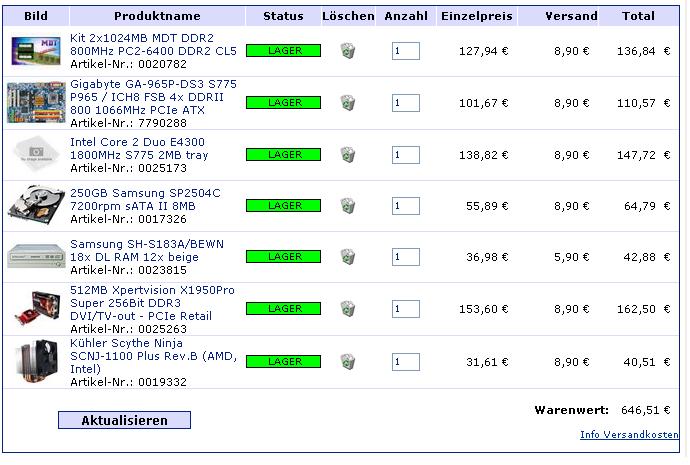Click LAGER status of Samsung SP2504C
The width and height of the screenshot is (690, 465).
point(283,206)
